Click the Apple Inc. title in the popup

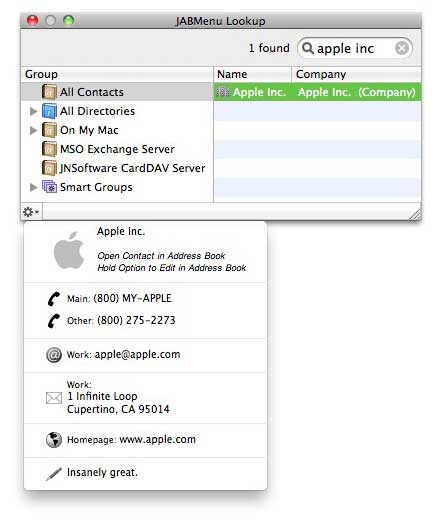point(121,231)
